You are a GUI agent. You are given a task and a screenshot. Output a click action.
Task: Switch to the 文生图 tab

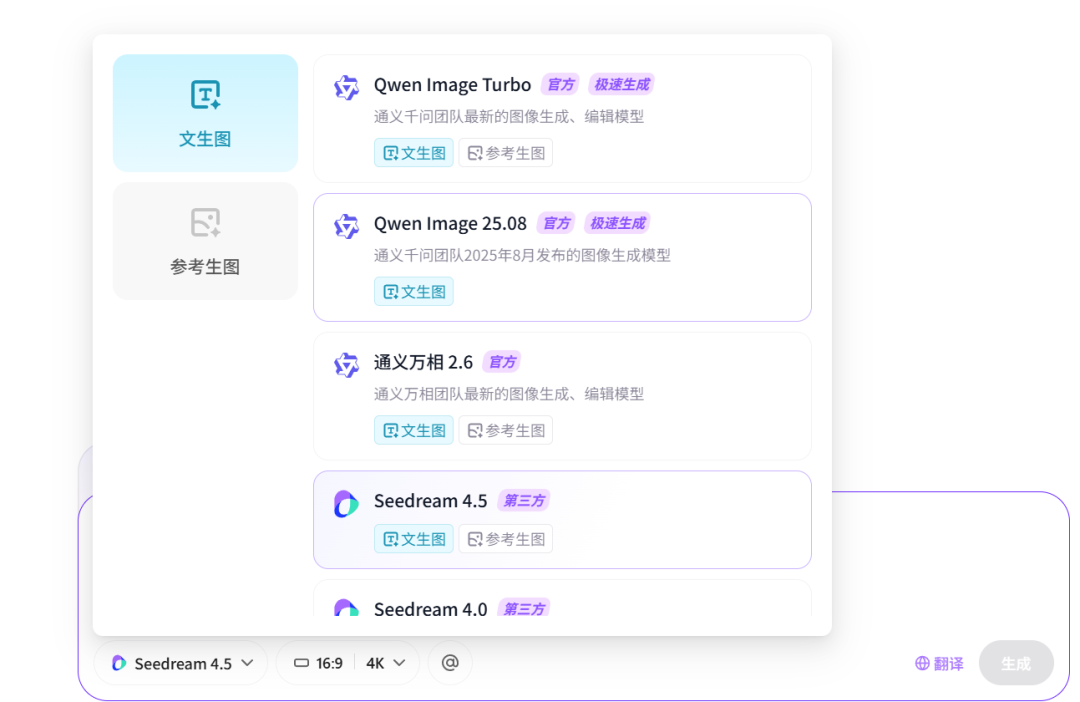[x=204, y=113]
